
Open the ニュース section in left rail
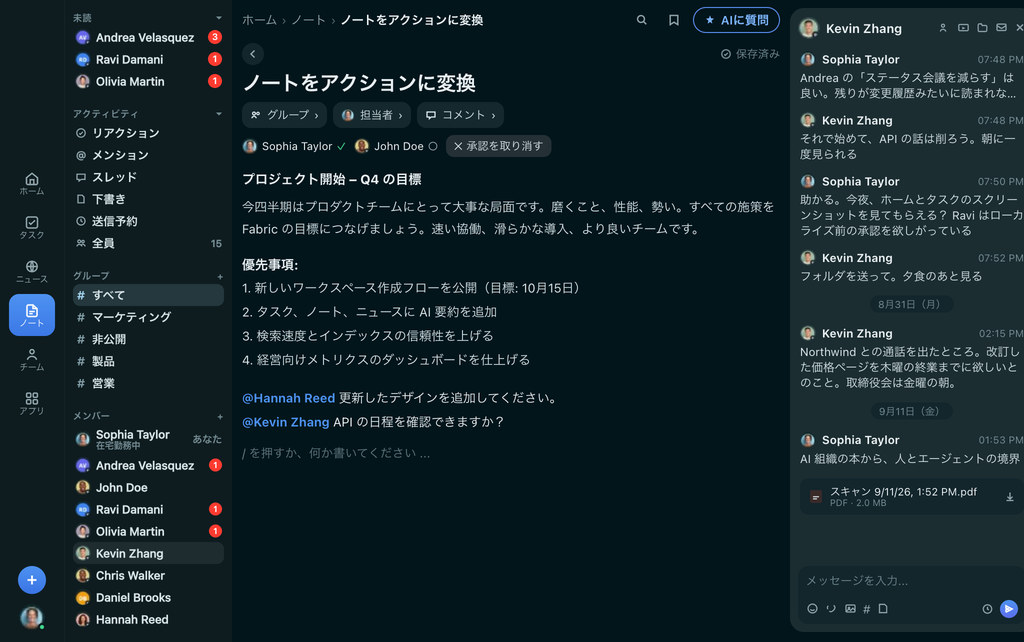pyautogui.click(x=31, y=271)
